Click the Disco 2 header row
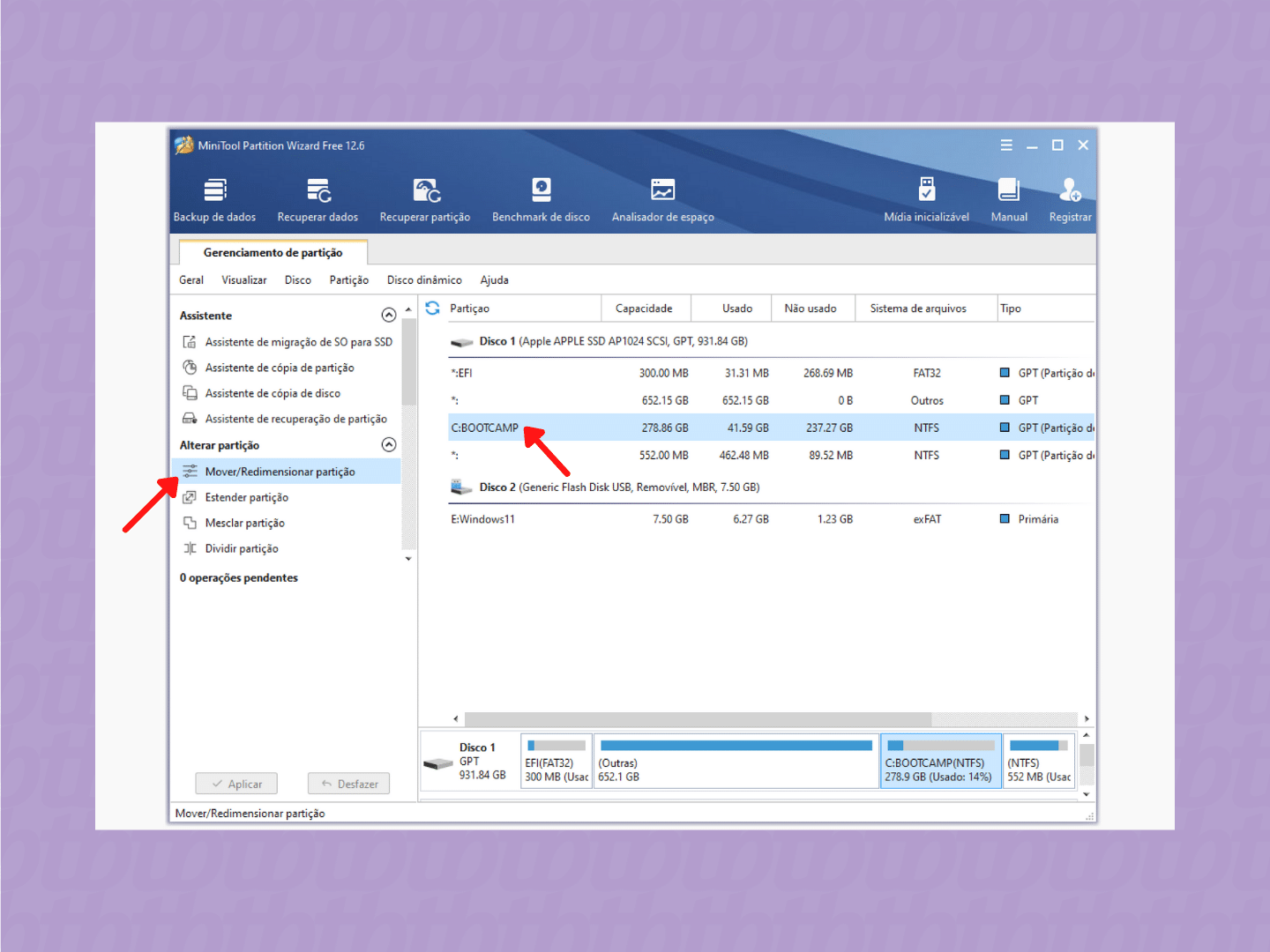 tap(772, 487)
